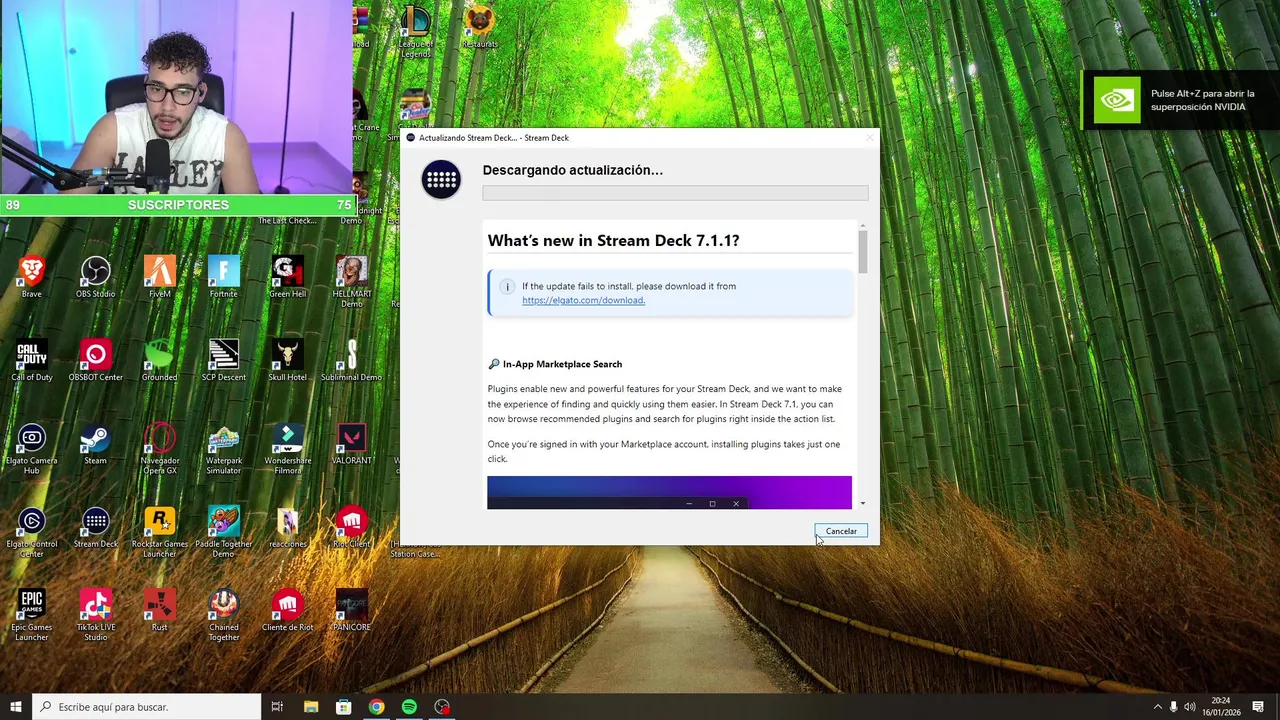This screenshot has height=720, width=1280.
Task: Select the OBSBOT Center desktop icon
Action: pos(96,360)
